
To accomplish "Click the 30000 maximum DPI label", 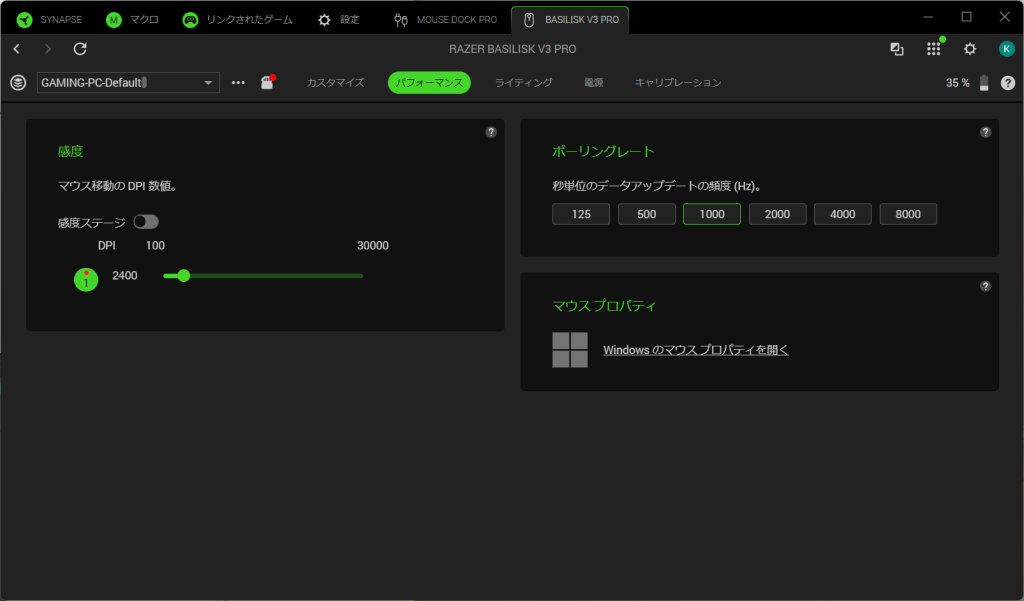I will (373, 246).
